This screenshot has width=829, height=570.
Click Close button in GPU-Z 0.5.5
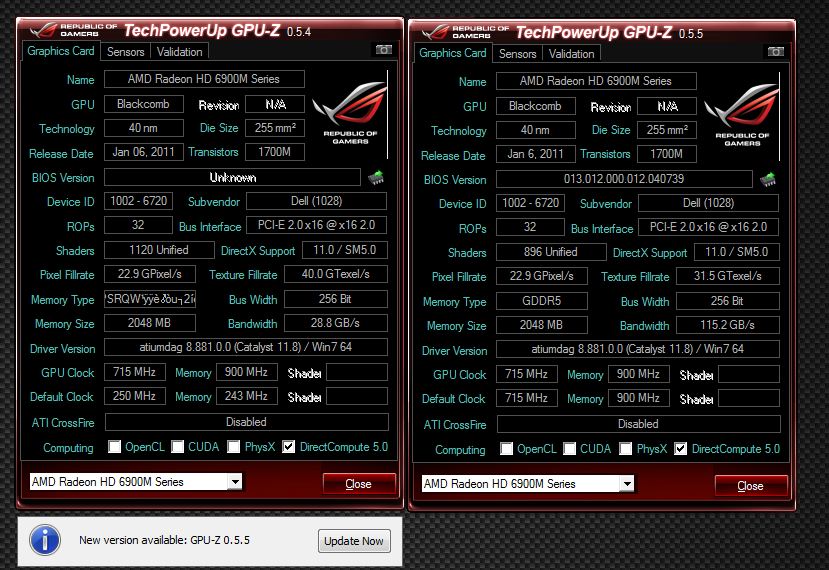[751, 486]
